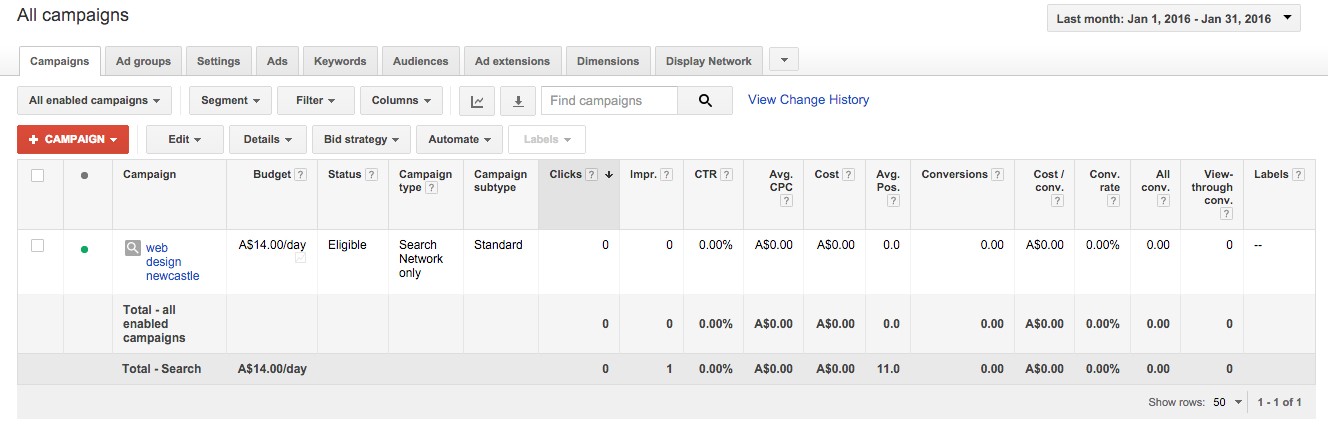1328x441 pixels.
Task: Expand All enabled campaigns filter
Action: click(95, 101)
